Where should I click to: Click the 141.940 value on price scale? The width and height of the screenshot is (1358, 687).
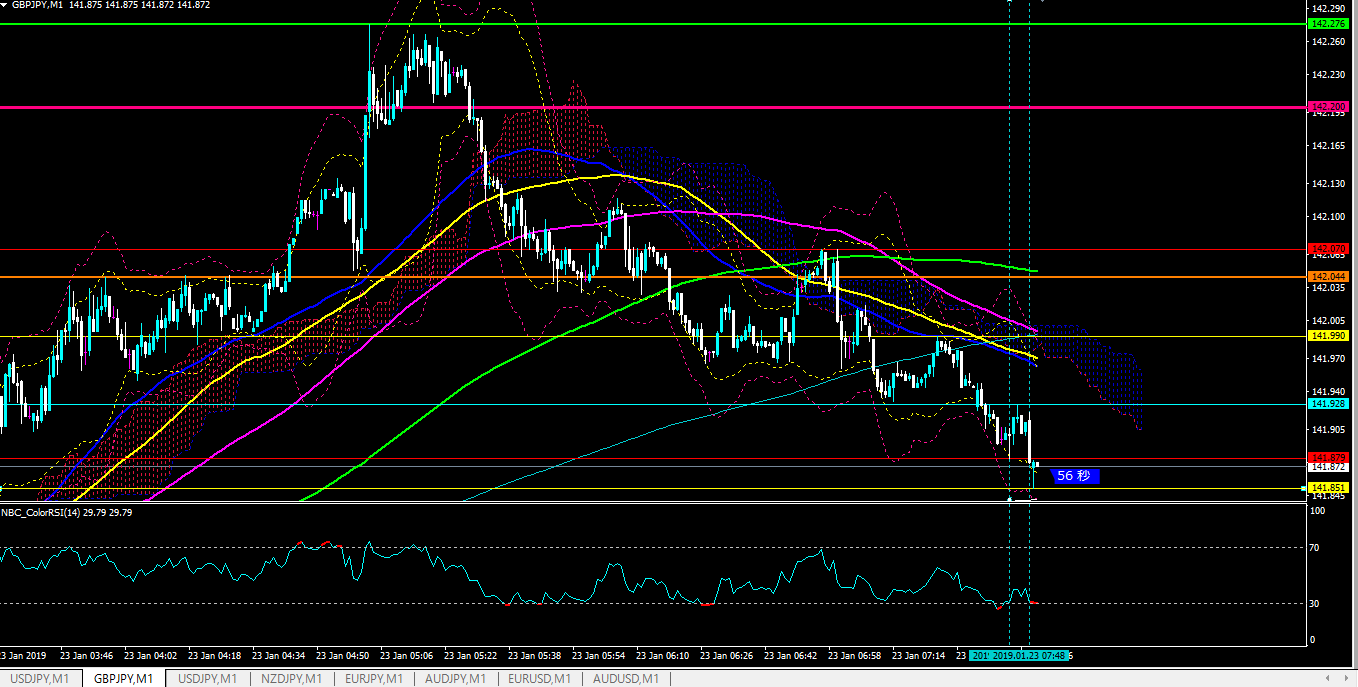click(1329, 391)
